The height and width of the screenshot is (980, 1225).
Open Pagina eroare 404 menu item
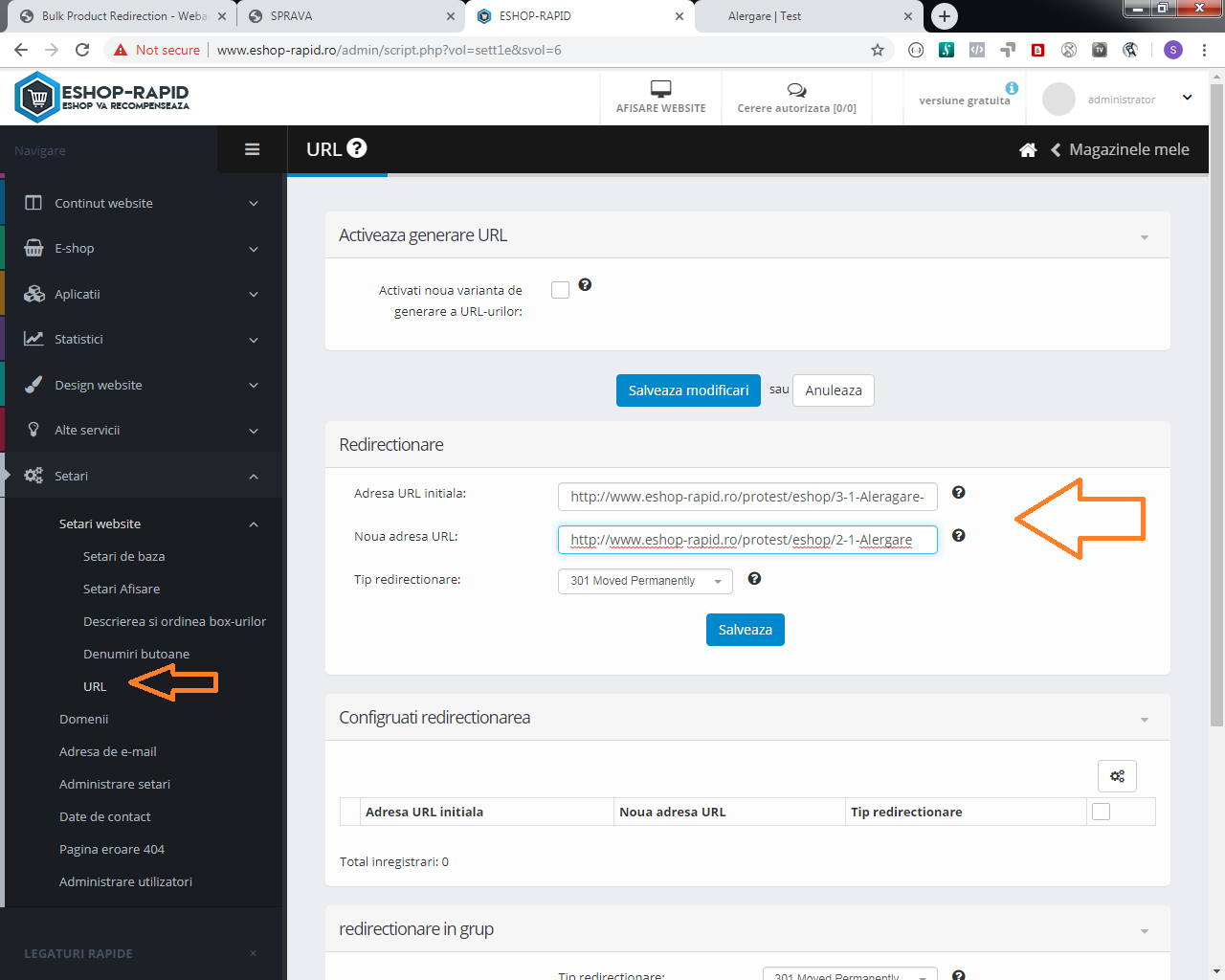(112, 849)
